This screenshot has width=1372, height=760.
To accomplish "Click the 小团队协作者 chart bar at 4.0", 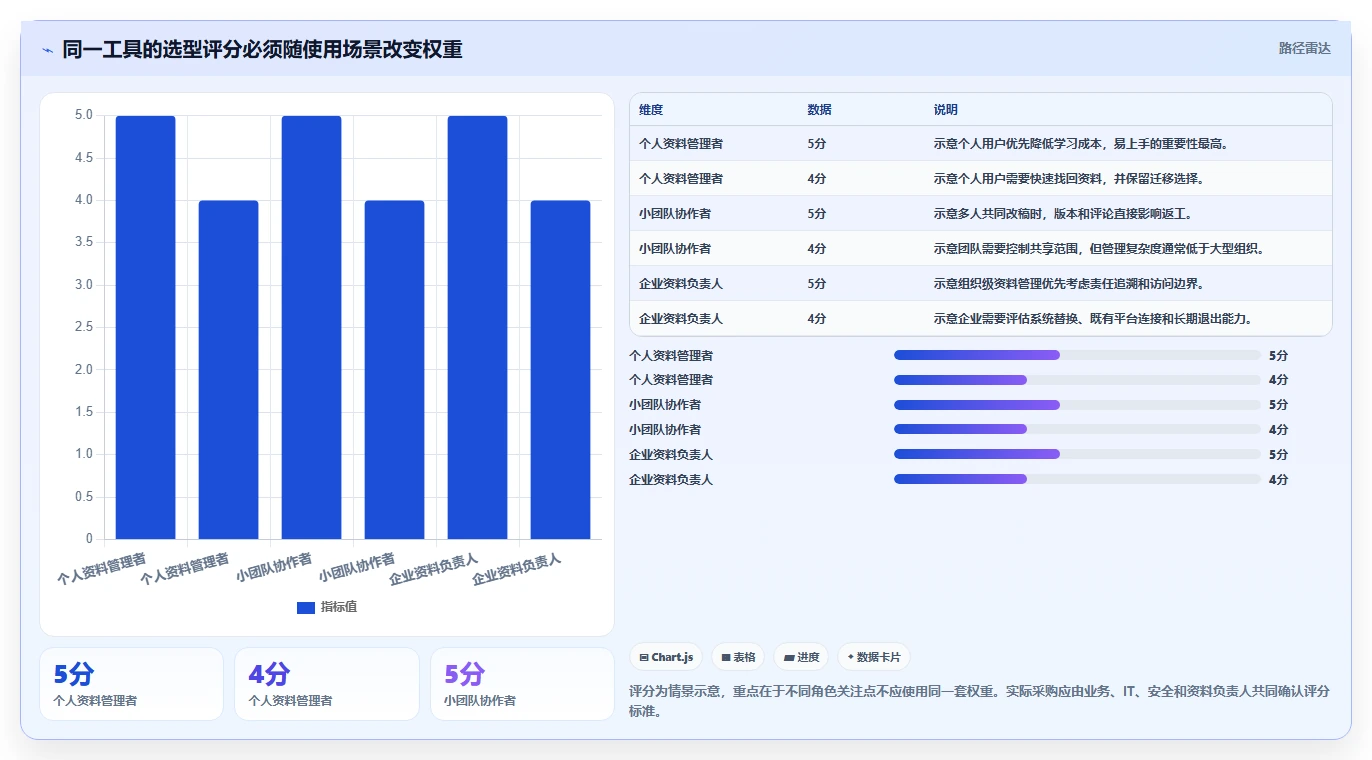I will click(x=394, y=369).
